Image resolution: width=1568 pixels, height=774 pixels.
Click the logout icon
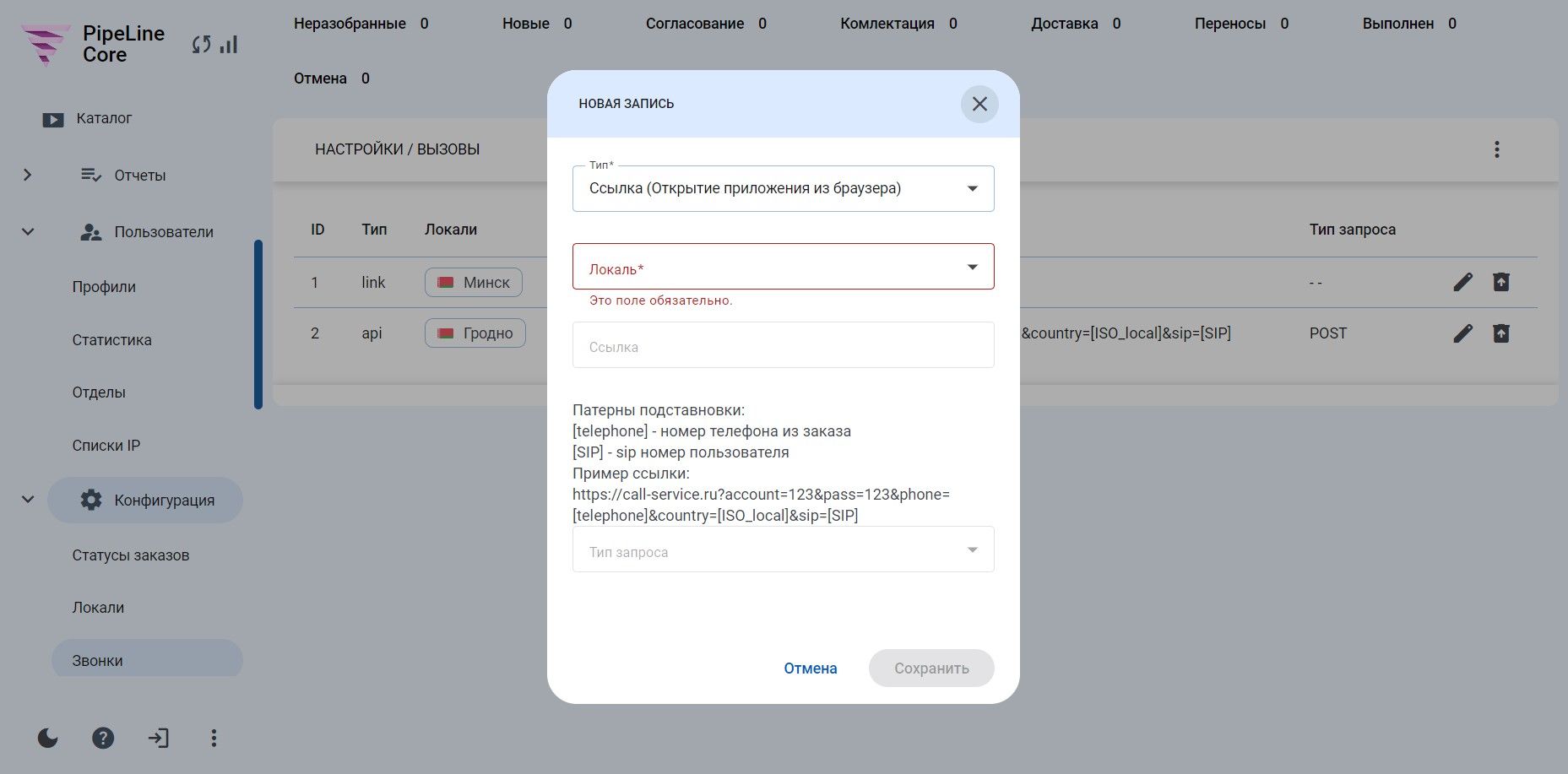point(158,739)
